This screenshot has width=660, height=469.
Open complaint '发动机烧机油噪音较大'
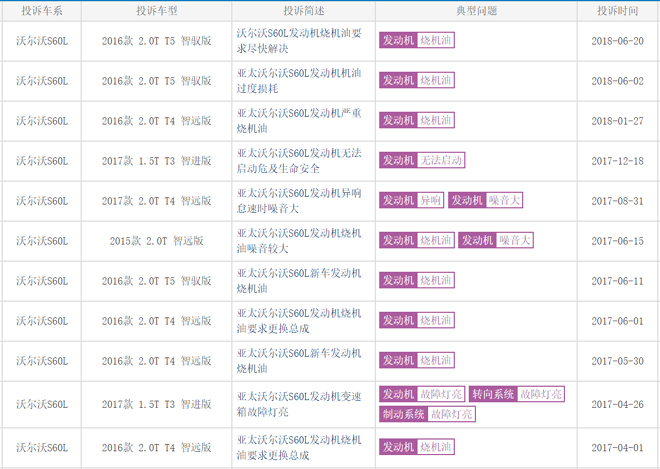(299, 241)
